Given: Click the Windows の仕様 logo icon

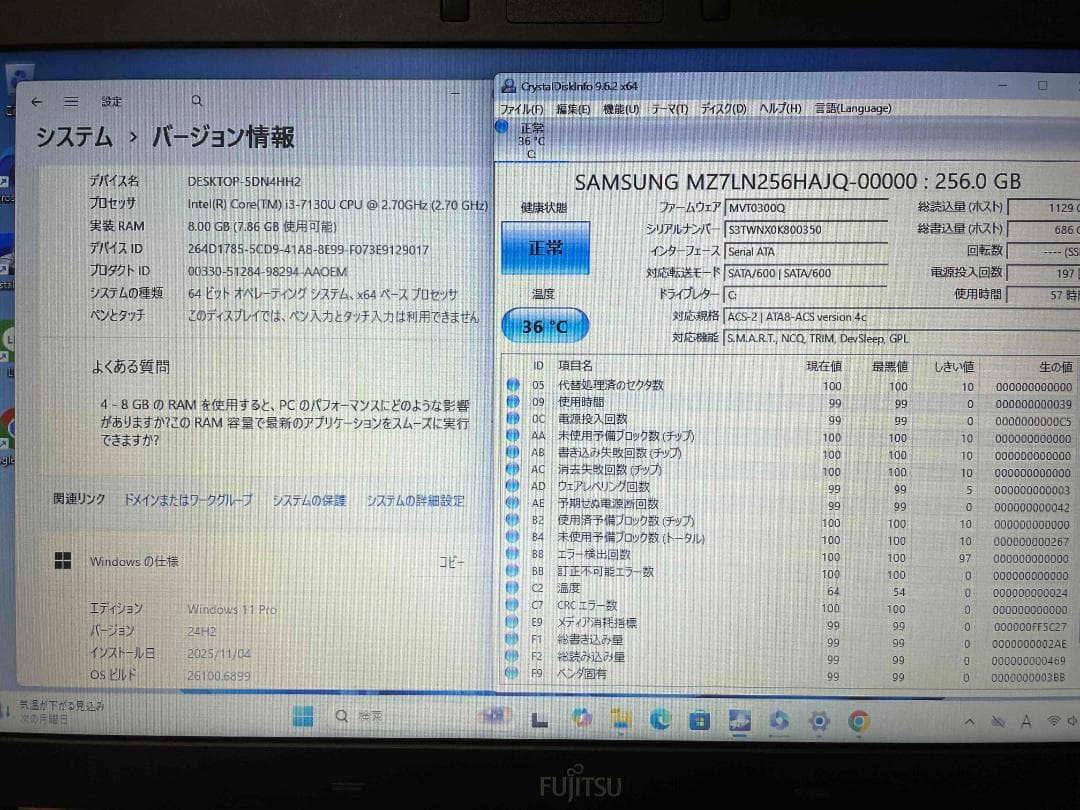Looking at the screenshot, I should [x=63, y=561].
